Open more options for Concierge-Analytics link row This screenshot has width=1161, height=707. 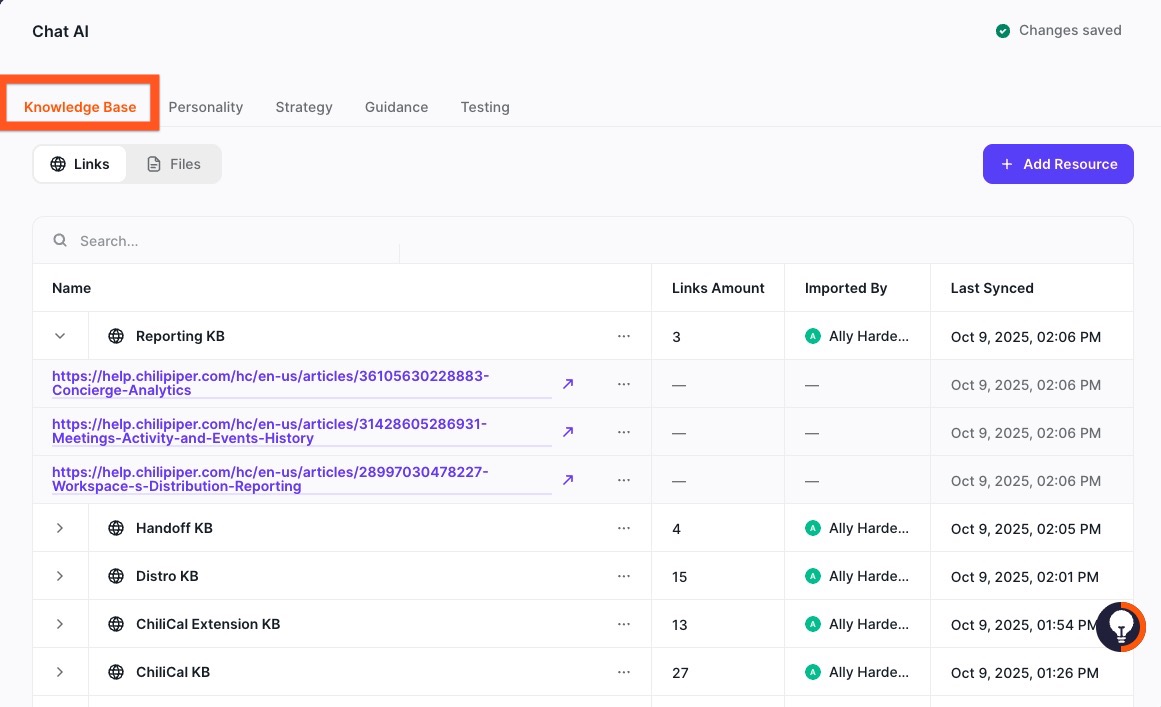[624, 384]
